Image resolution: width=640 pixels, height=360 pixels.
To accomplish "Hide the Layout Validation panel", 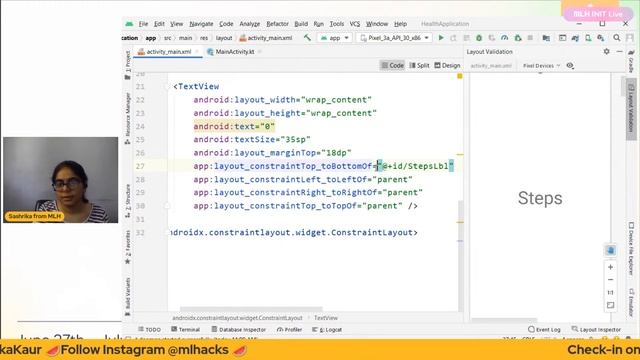I will 619,51.
